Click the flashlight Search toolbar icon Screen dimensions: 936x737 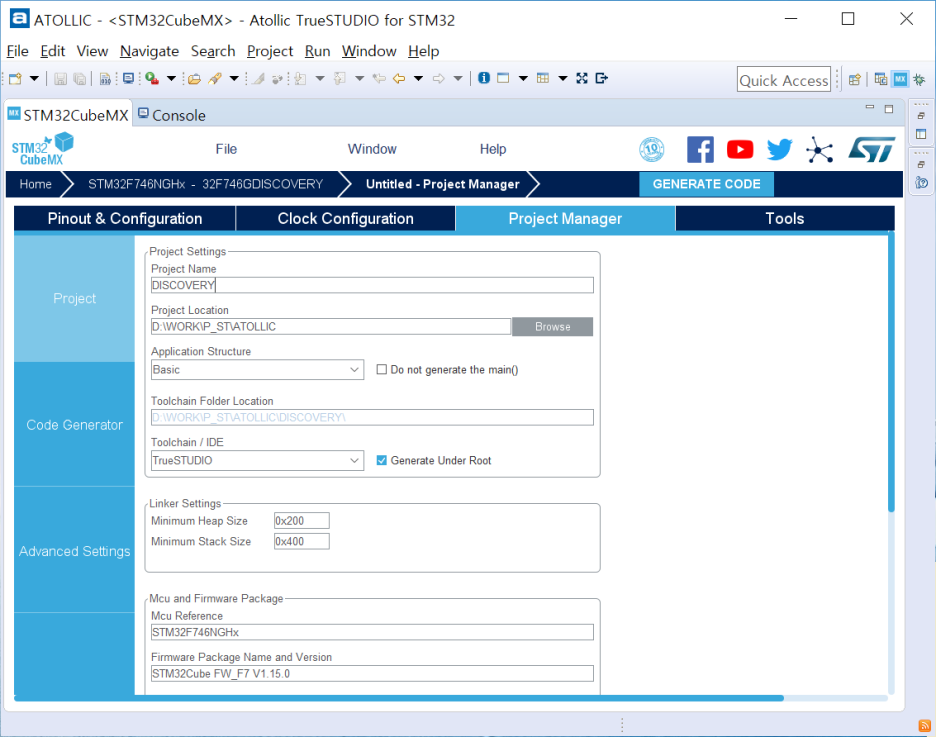(x=215, y=79)
